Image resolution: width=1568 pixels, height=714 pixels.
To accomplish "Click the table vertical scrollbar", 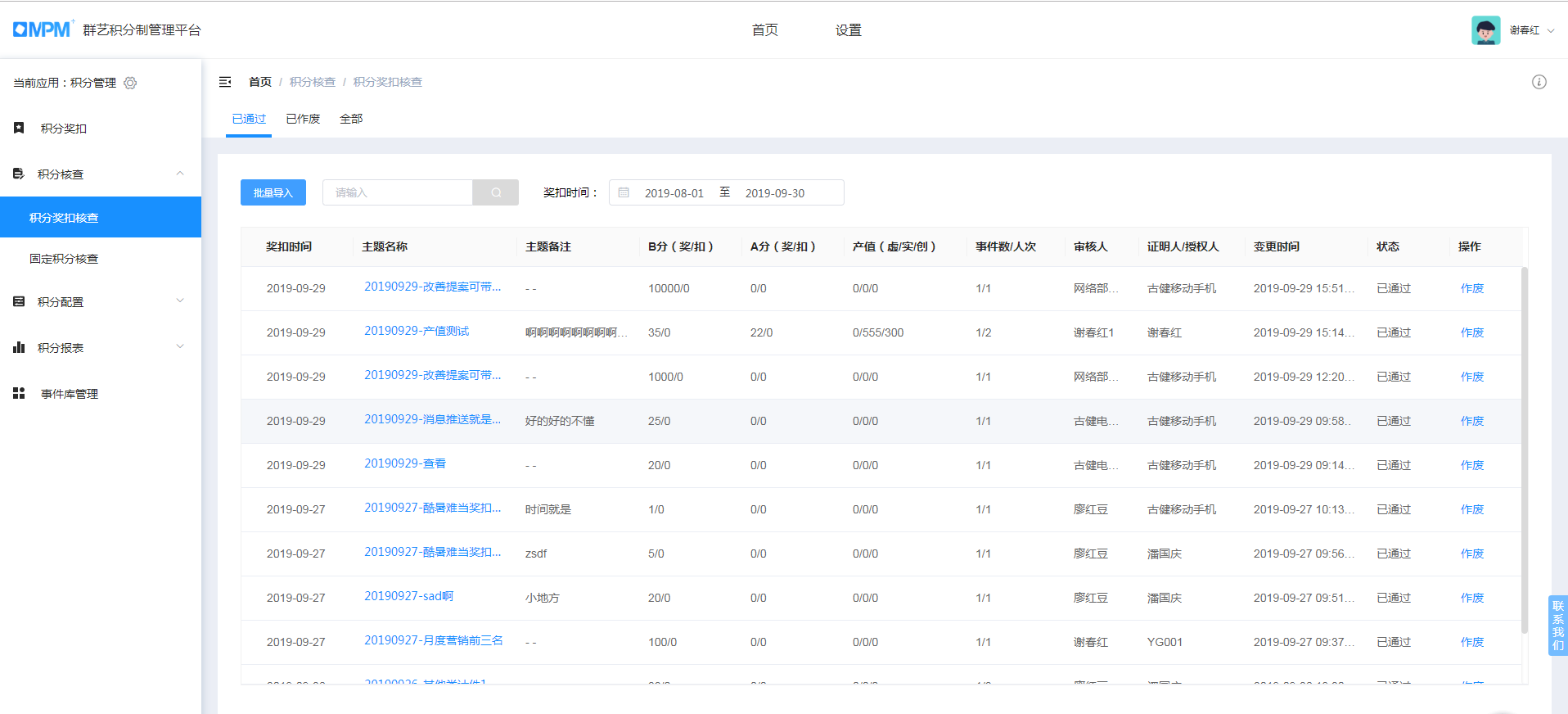I will 1524,450.
